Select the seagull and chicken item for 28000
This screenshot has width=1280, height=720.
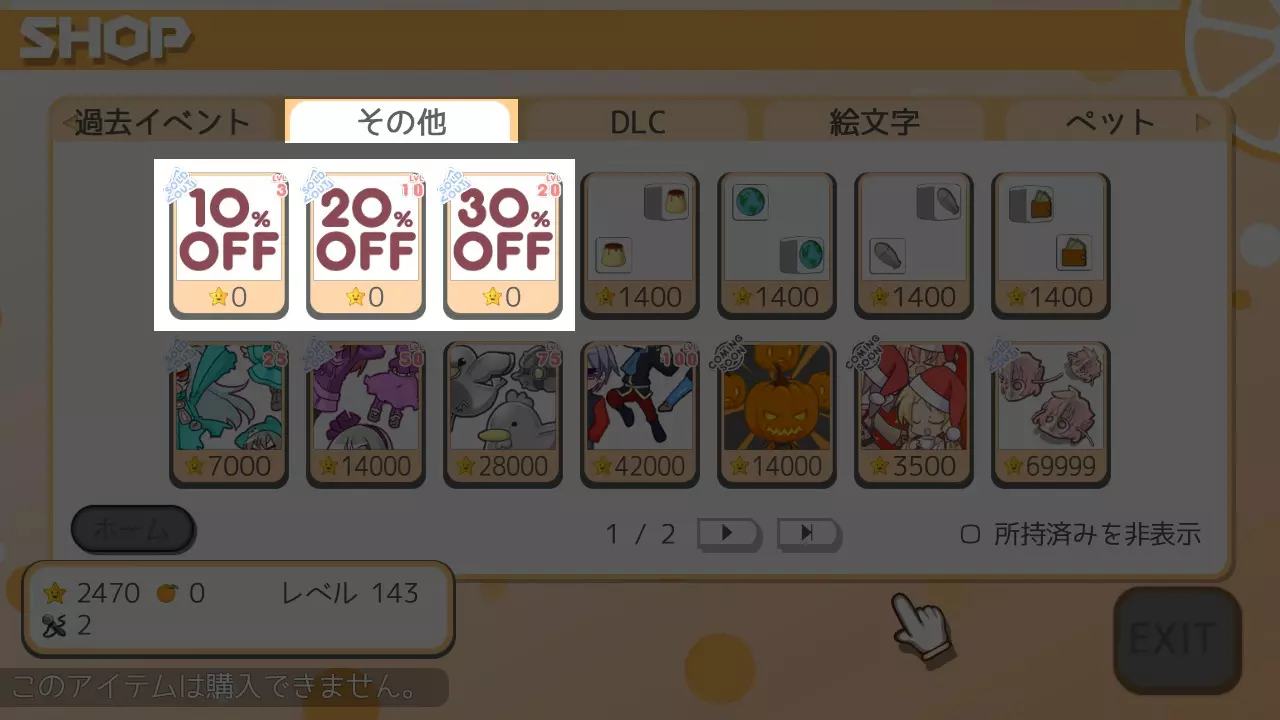click(x=503, y=414)
